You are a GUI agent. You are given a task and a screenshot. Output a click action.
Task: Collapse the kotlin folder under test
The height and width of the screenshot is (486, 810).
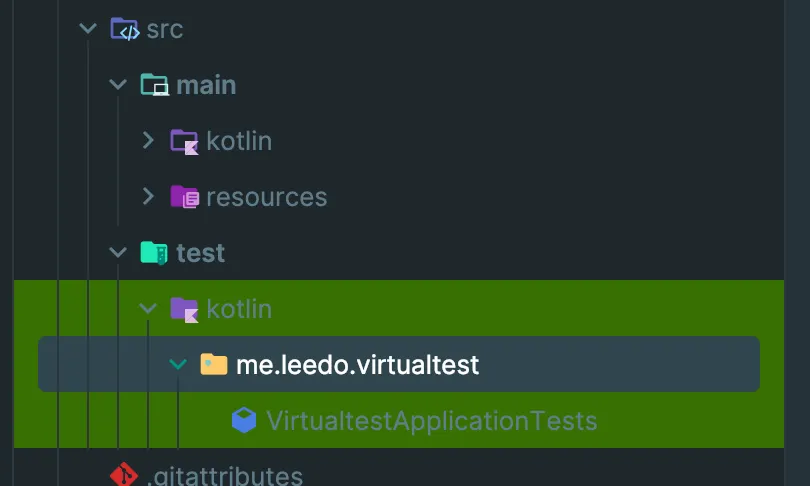148,309
